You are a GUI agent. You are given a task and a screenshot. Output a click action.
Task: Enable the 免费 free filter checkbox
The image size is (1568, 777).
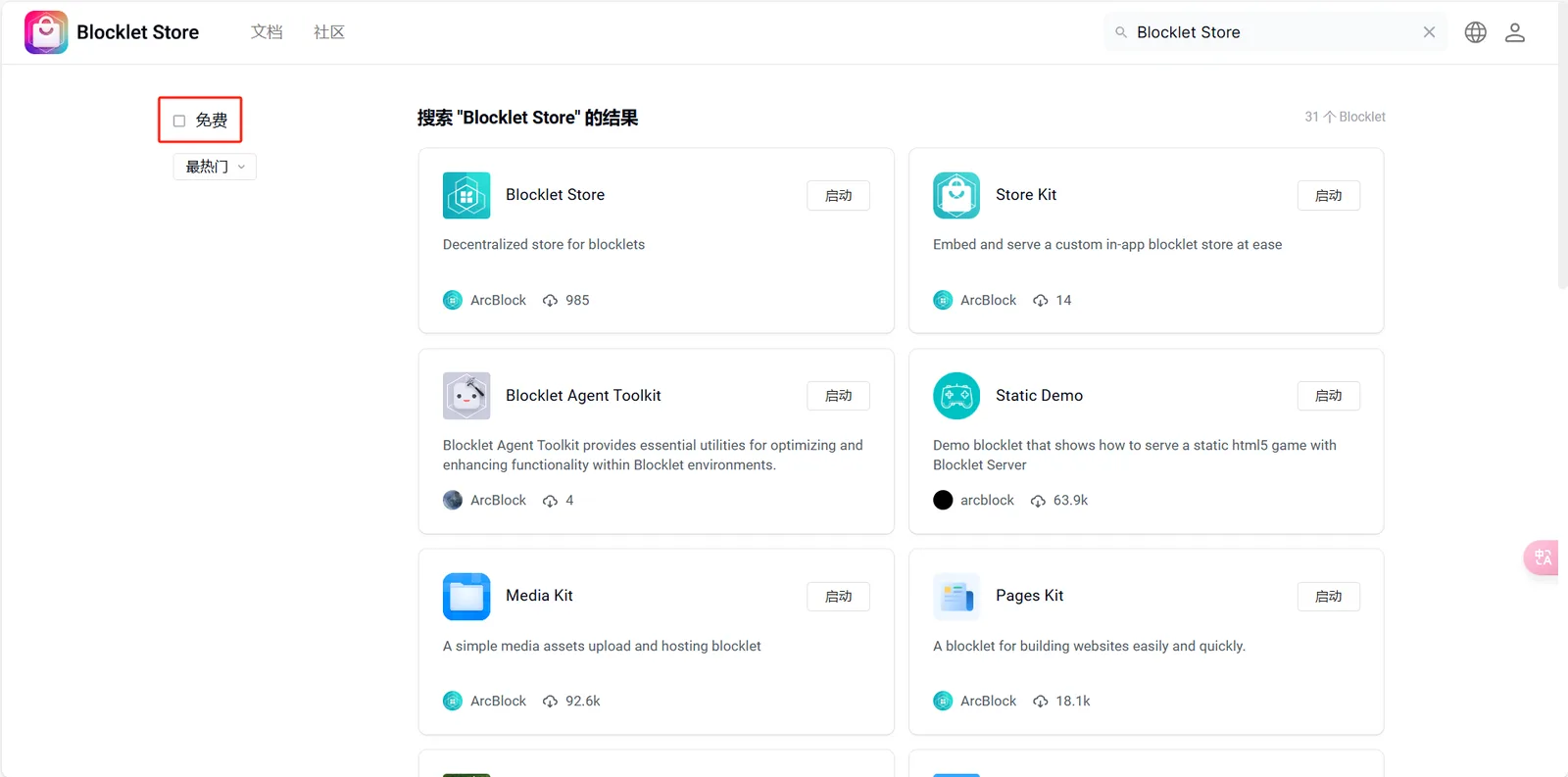pyautogui.click(x=179, y=121)
